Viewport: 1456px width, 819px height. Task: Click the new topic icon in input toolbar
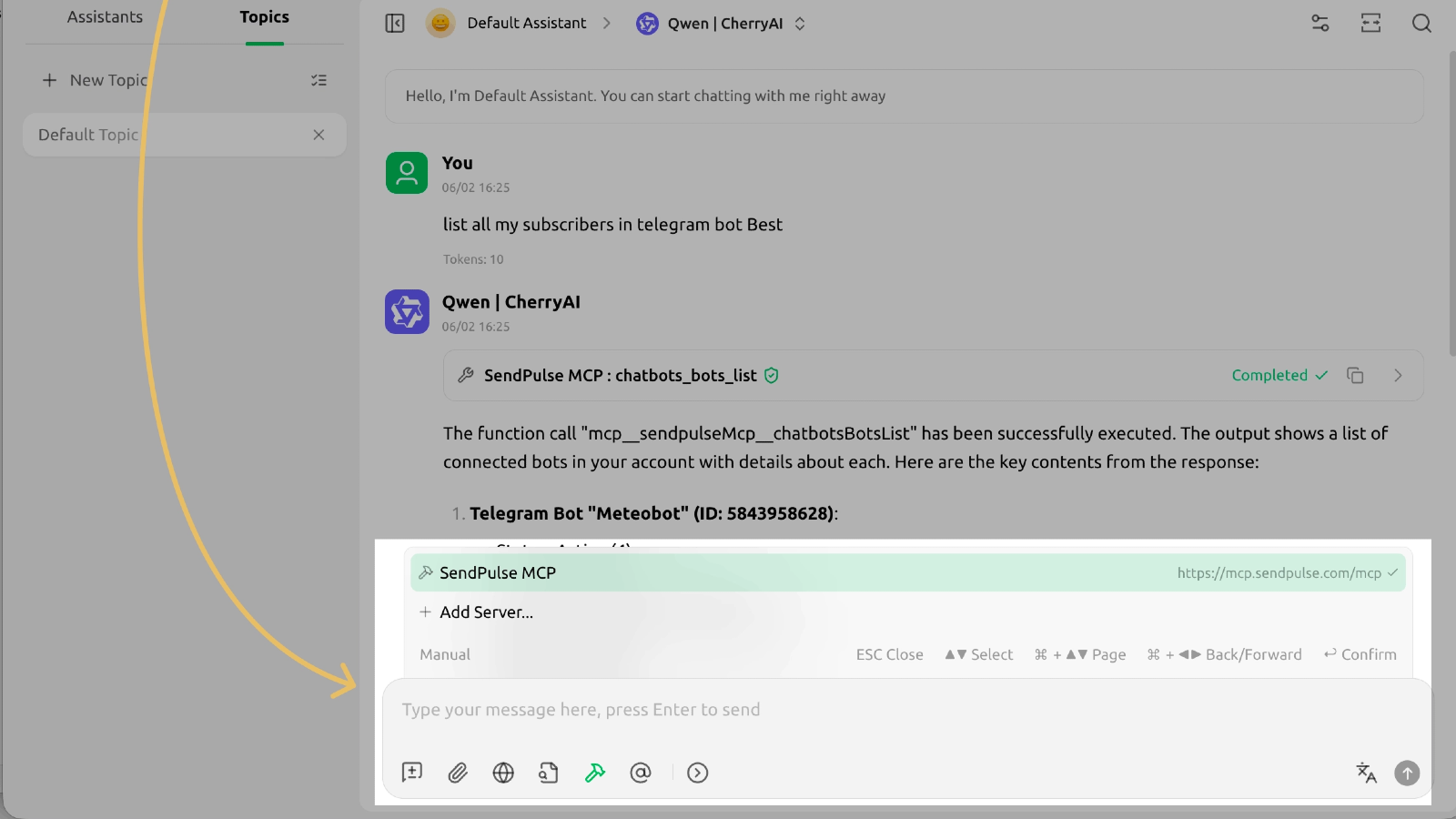coord(412,773)
